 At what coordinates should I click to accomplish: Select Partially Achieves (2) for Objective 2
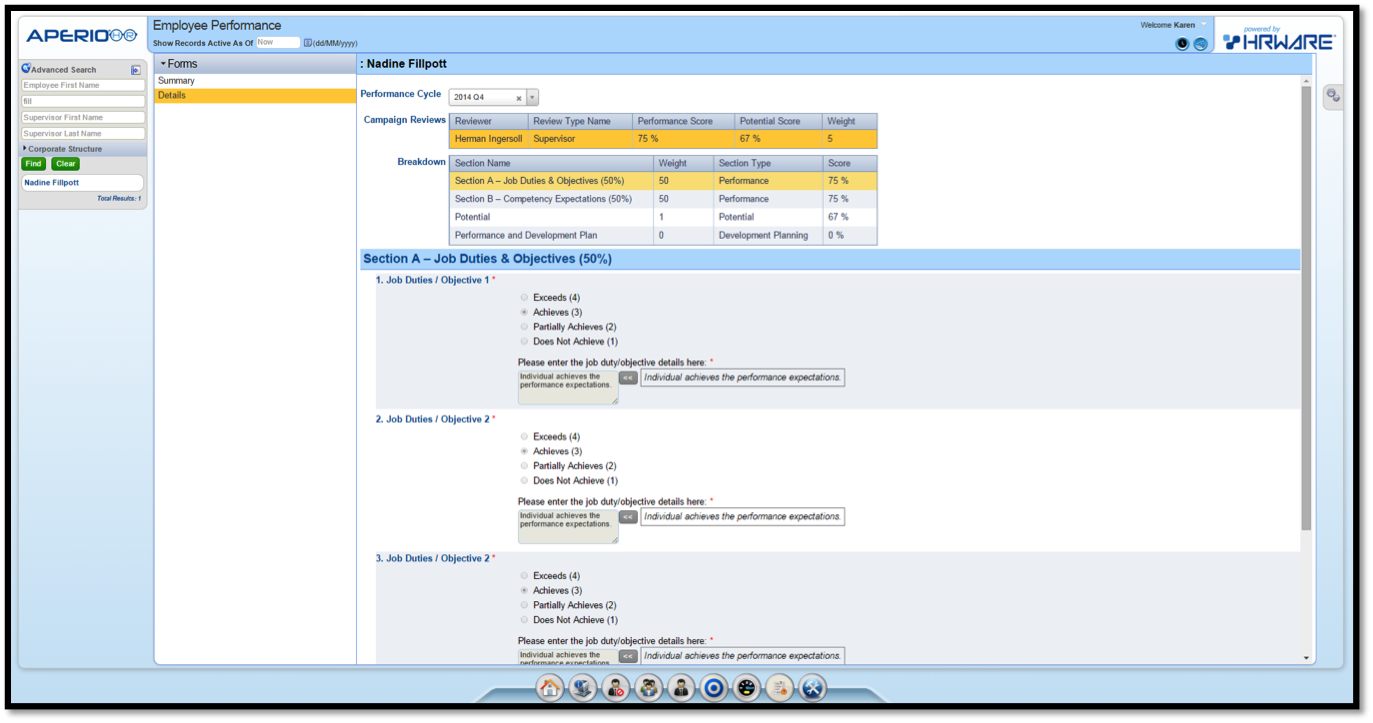(523, 465)
